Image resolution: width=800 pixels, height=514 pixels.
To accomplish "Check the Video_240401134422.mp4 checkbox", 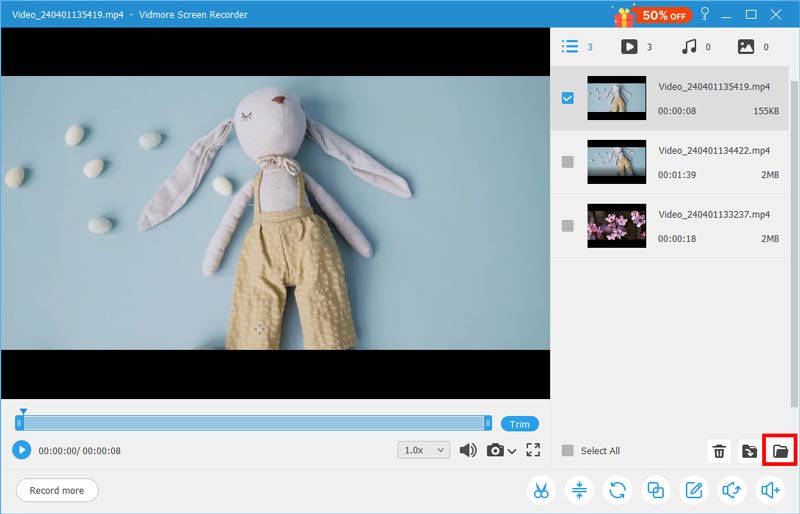I will [568, 162].
